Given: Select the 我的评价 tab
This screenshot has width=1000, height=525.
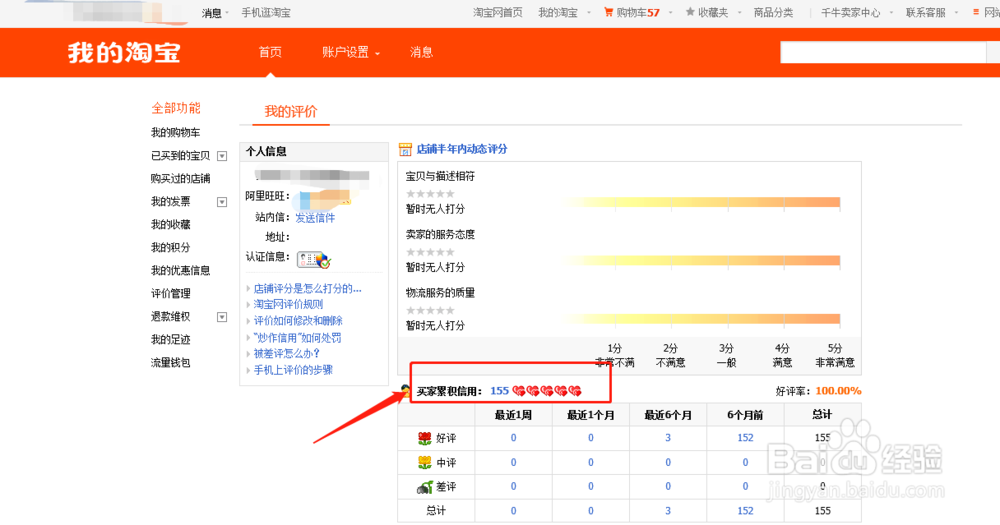Looking at the screenshot, I should pos(291,112).
